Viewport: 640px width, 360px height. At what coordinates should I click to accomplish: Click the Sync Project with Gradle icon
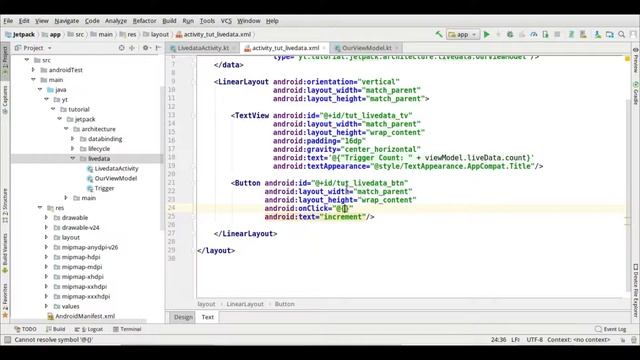571,35
